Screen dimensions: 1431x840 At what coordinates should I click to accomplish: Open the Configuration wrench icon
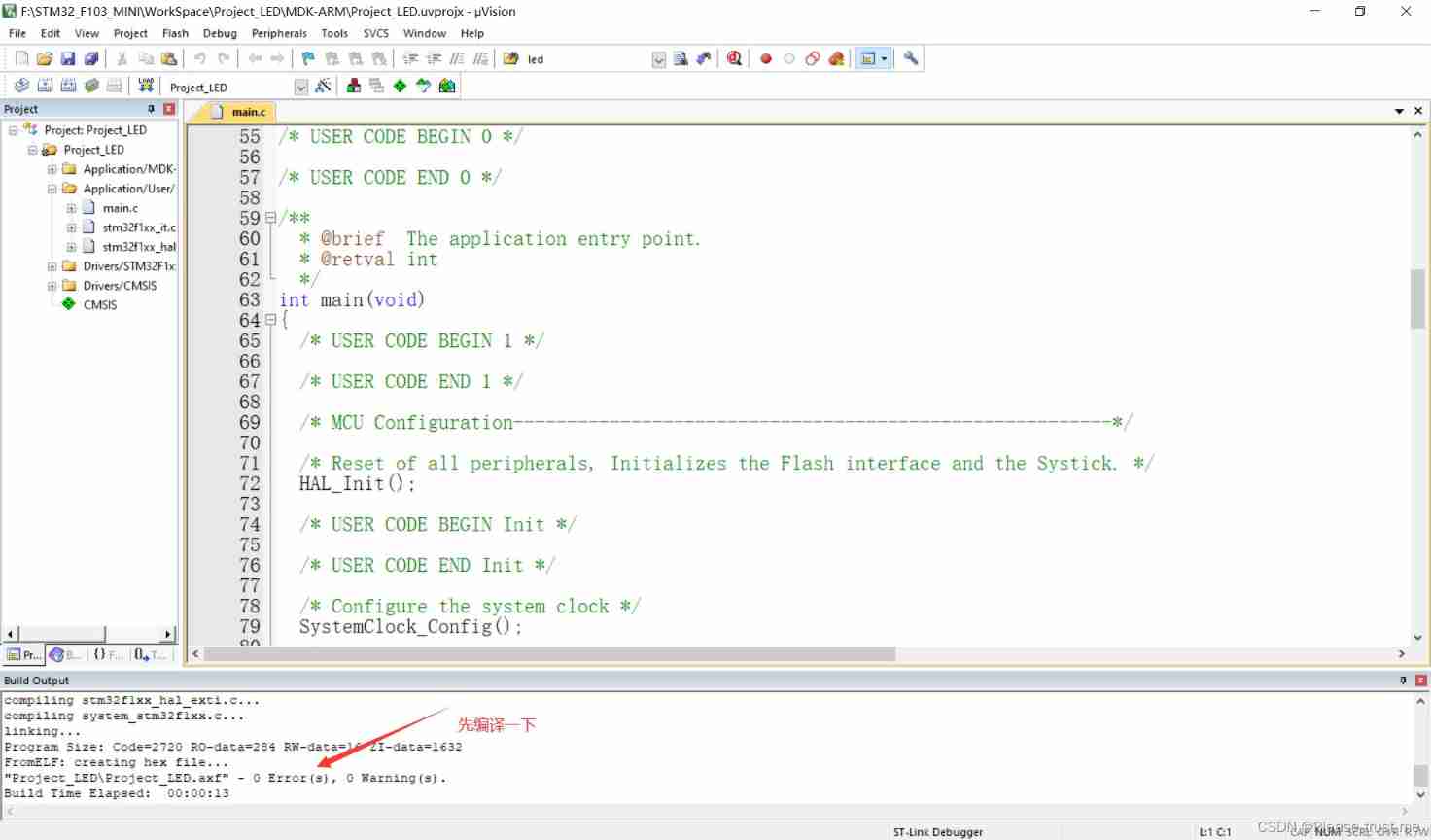[x=911, y=58]
